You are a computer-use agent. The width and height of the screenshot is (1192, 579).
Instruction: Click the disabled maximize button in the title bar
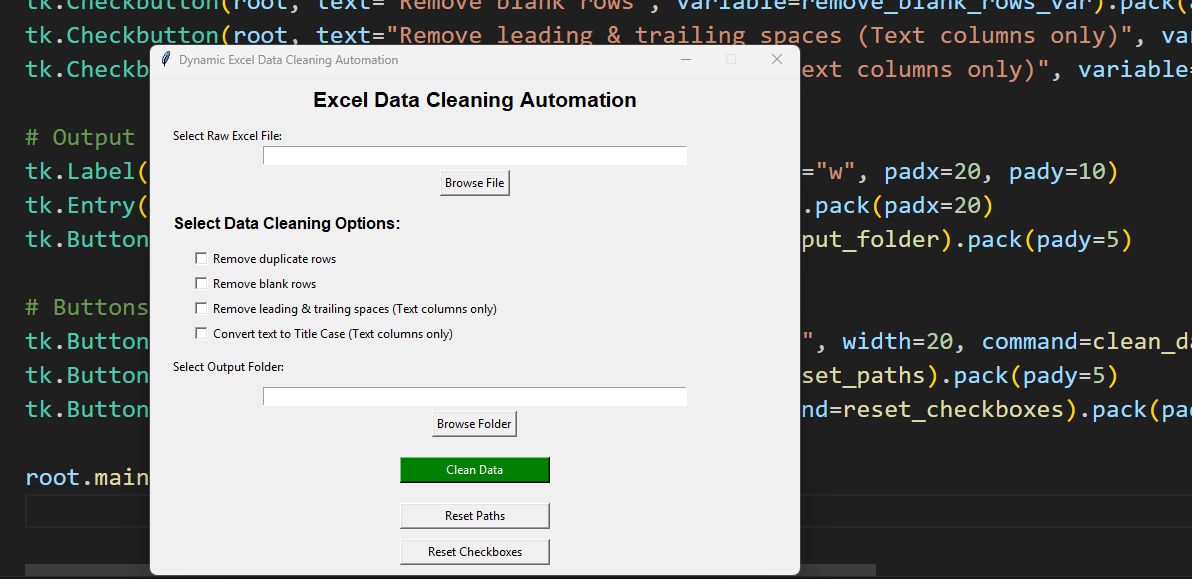tap(731, 59)
